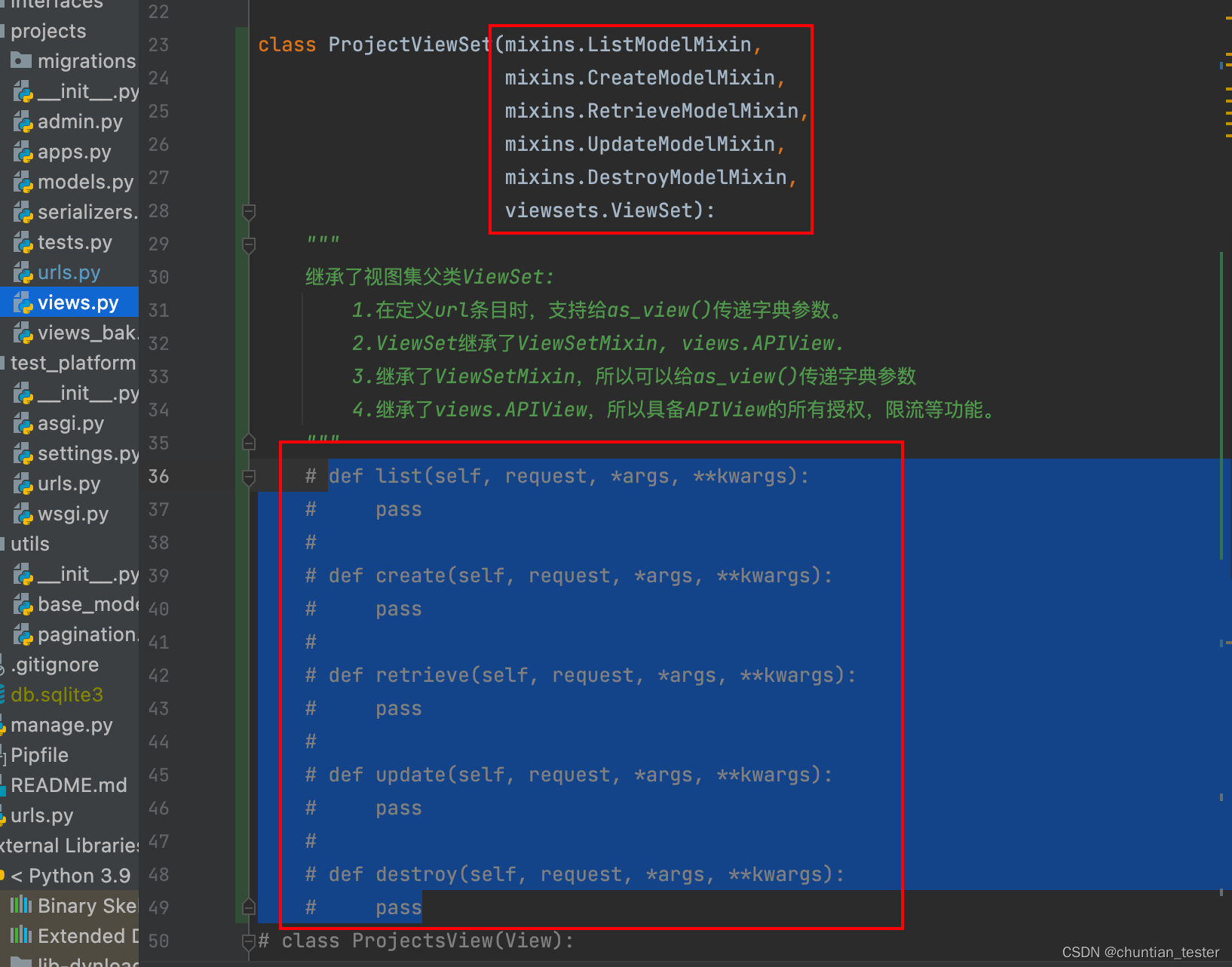The image size is (1232, 967).
Task: Click the Python icon next to views.py
Action: [23, 302]
